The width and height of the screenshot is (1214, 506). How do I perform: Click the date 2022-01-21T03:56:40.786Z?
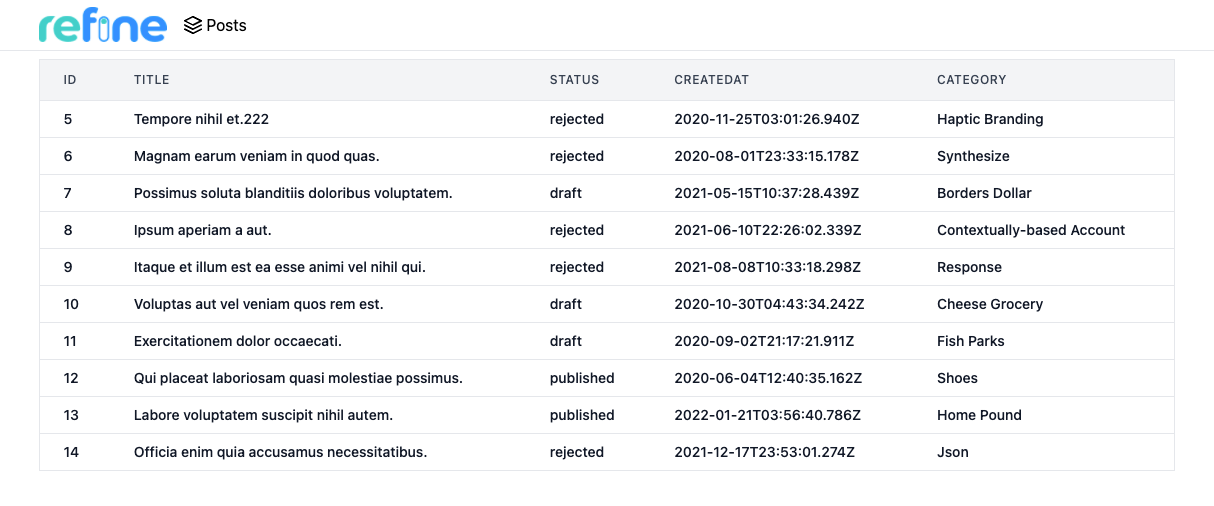[x=767, y=415]
